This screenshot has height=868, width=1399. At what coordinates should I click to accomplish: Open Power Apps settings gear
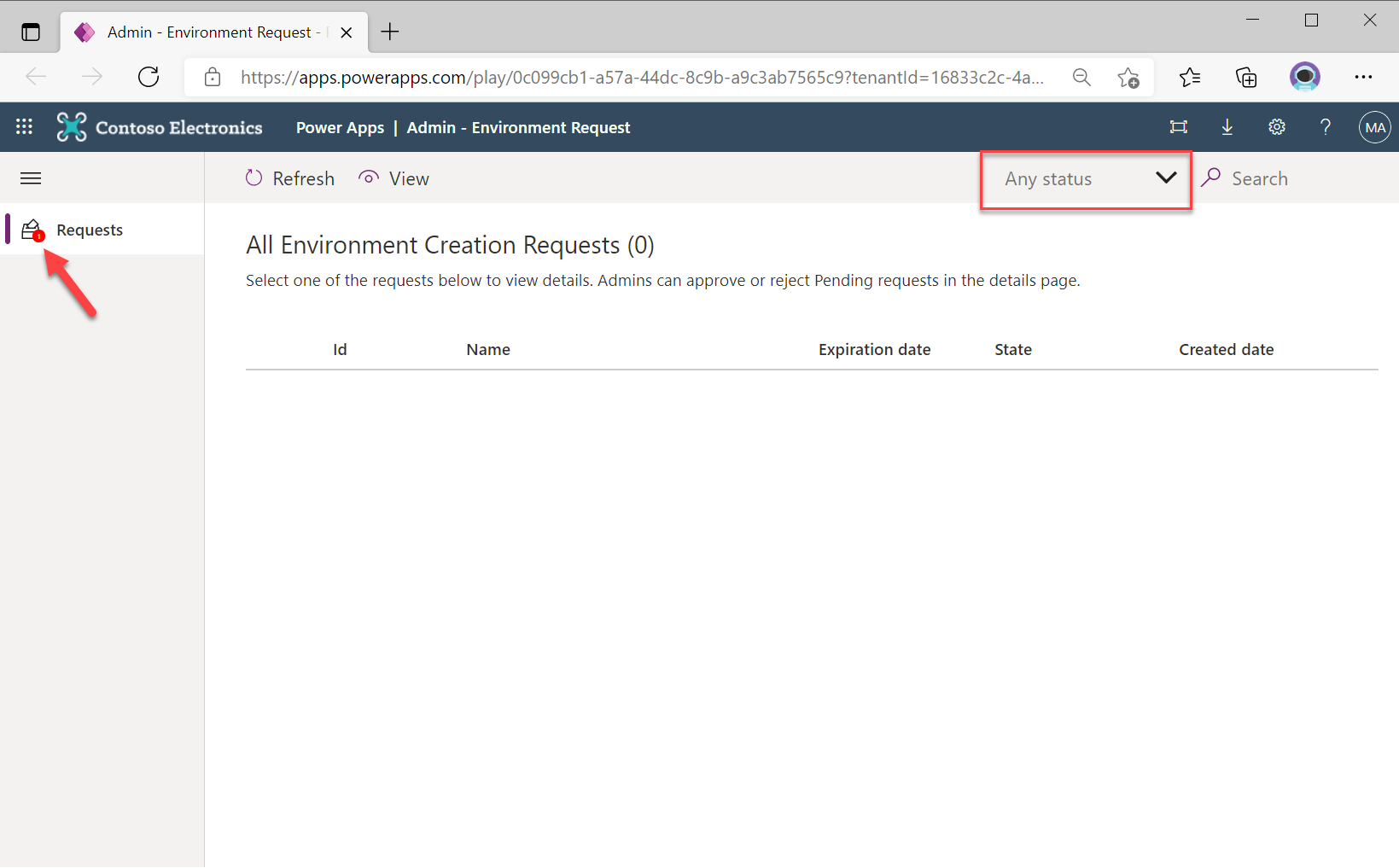point(1276,126)
